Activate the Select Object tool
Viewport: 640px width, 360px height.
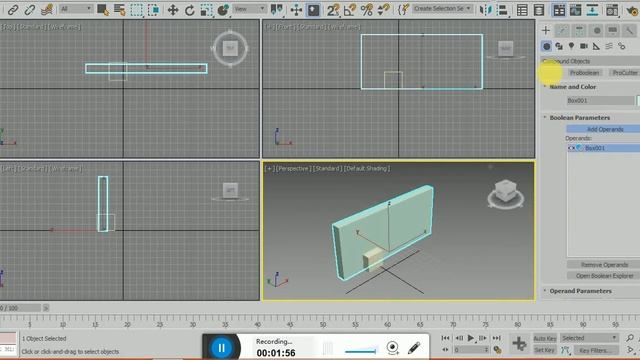(x=103, y=10)
